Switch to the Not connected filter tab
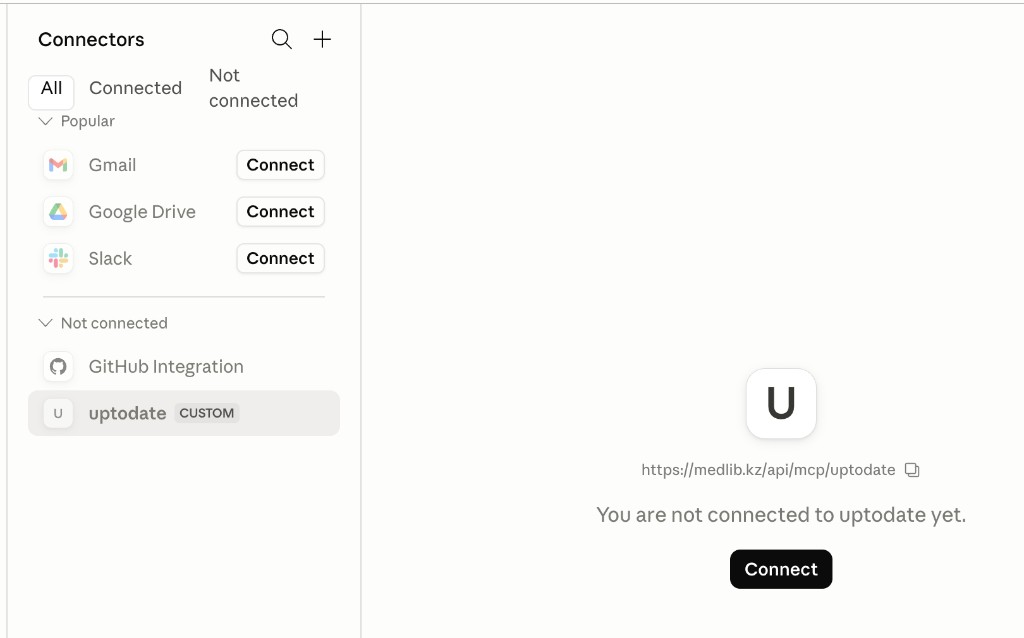This screenshot has height=638, width=1024. [253, 88]
